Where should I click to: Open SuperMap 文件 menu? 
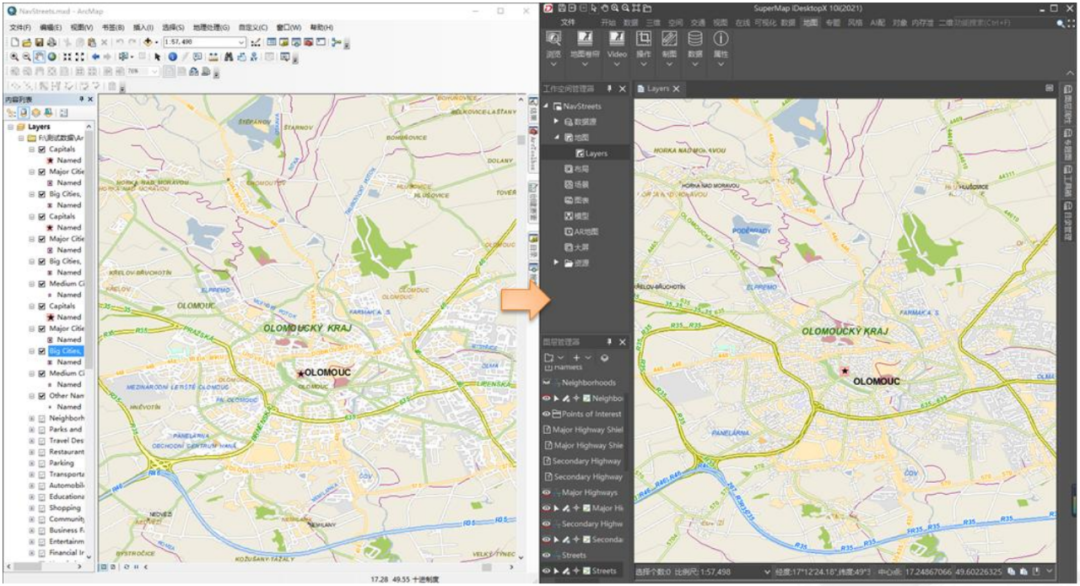tap(568, 23)
